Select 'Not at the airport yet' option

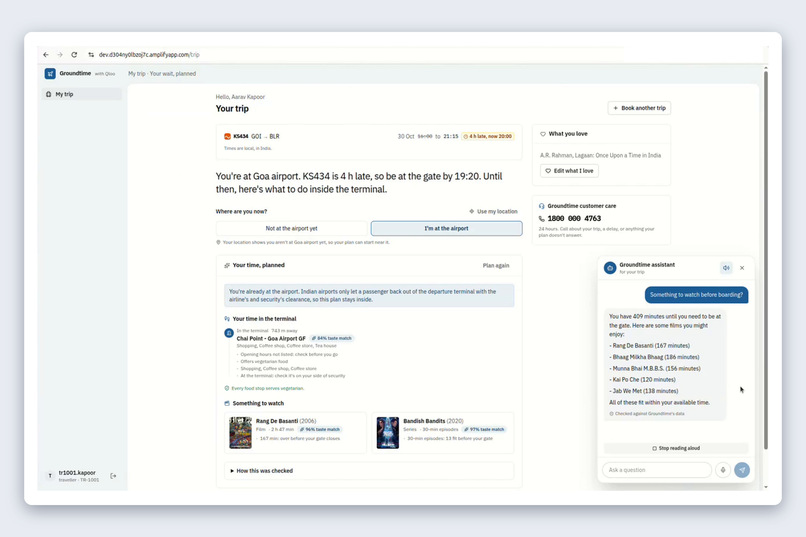[x=291, y=228]
